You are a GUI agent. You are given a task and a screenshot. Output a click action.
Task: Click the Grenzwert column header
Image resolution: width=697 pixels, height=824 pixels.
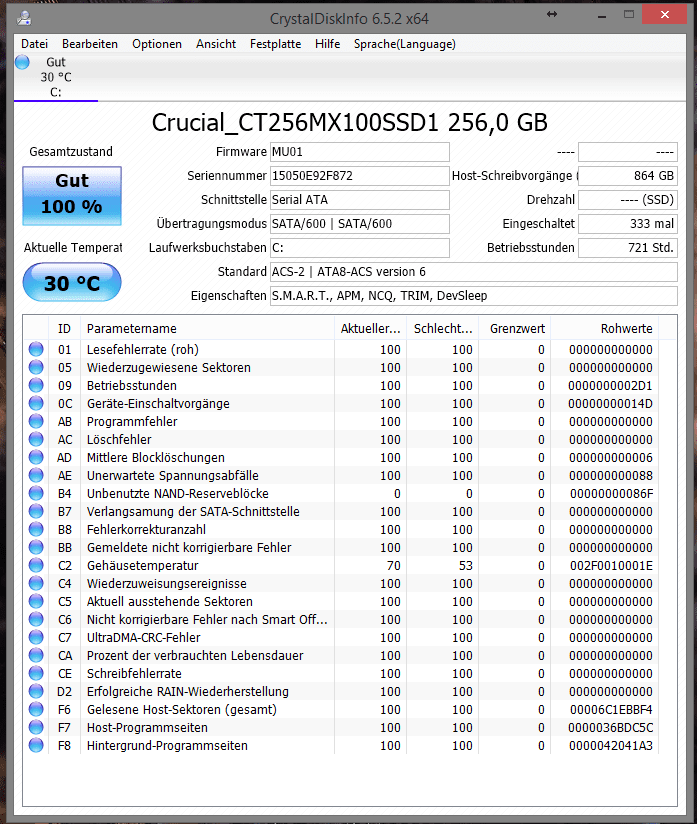tap(515, 328)
